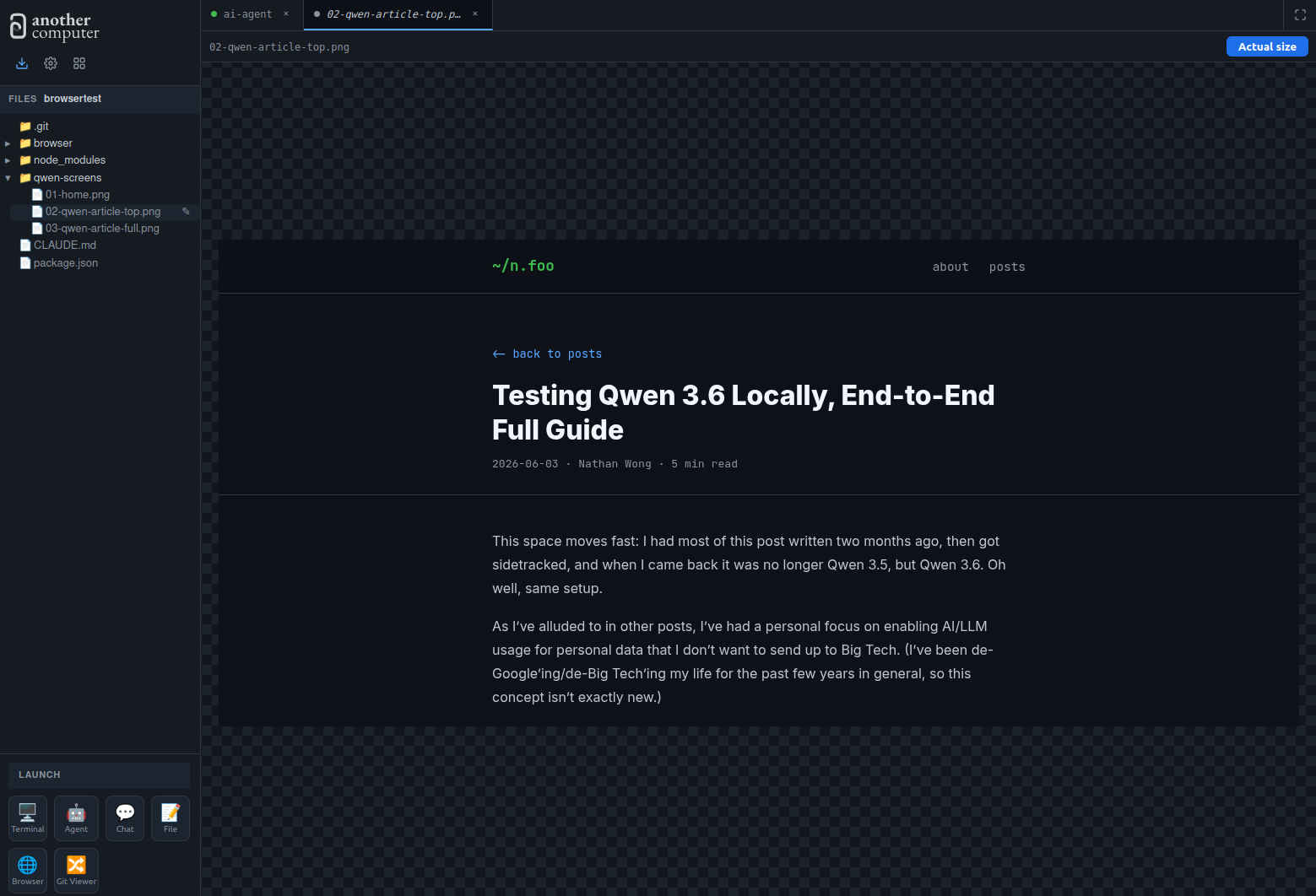Image resolution: width=1316 pixels, height=896 pixels.
Task: Click the 01-home.png file icon
Action: click(37, 195)
